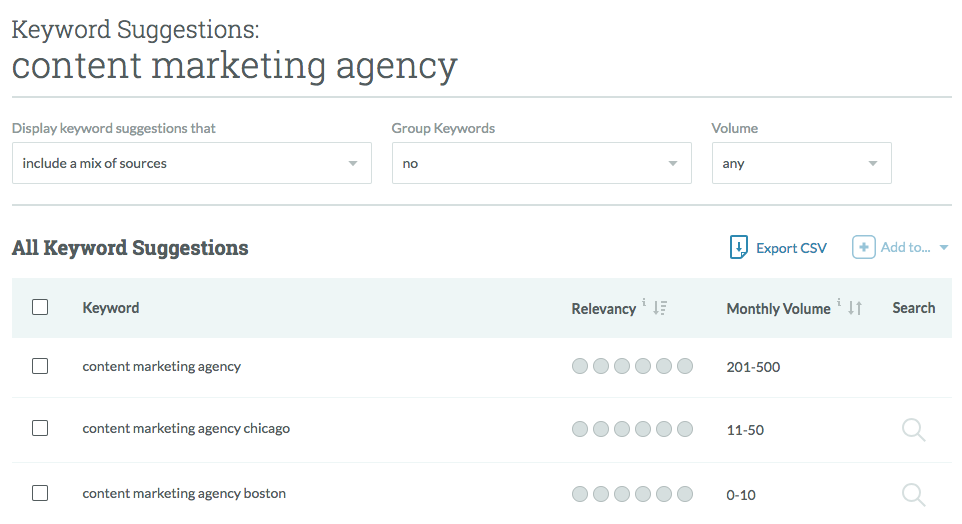962x524 pixels.
Task: Open the keyword sources dropdown
Action: click(191, 163)
